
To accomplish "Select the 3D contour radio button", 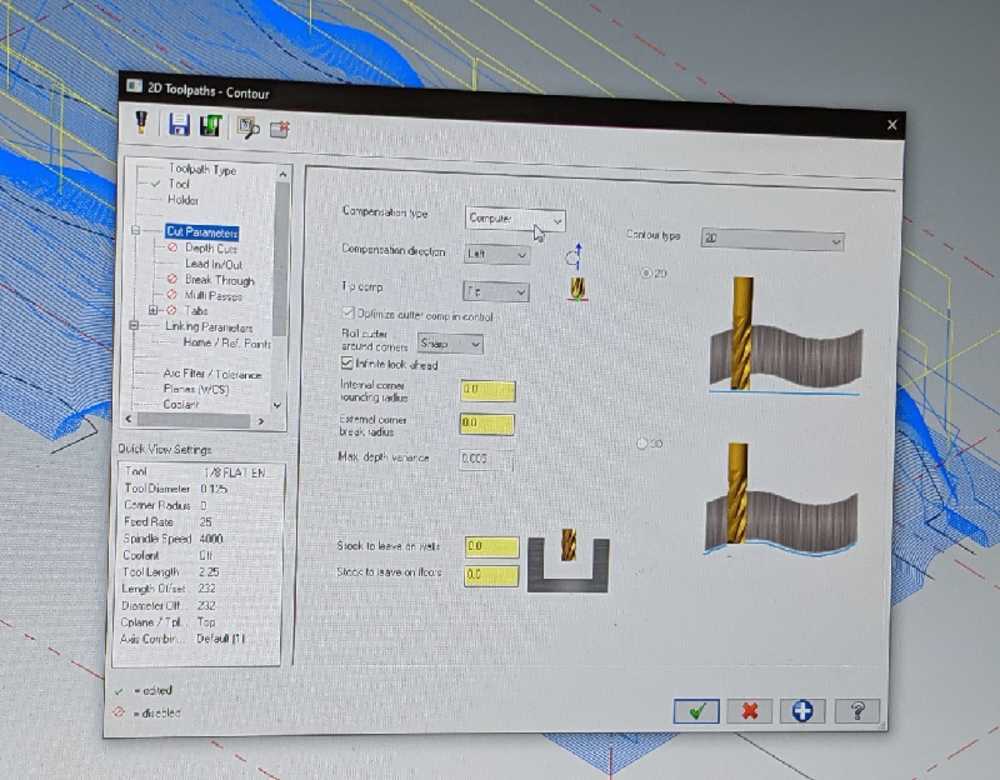I will [x=642, y=444].
